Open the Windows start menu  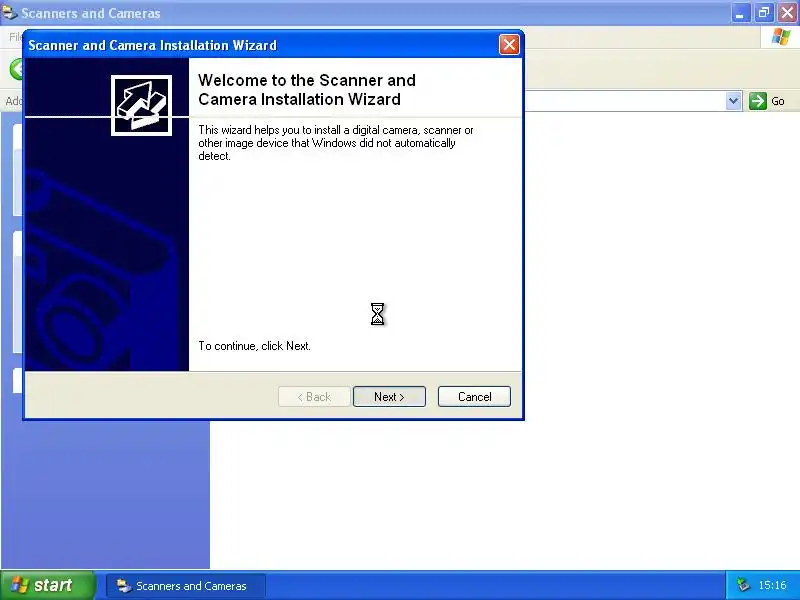tap(47, 585)
